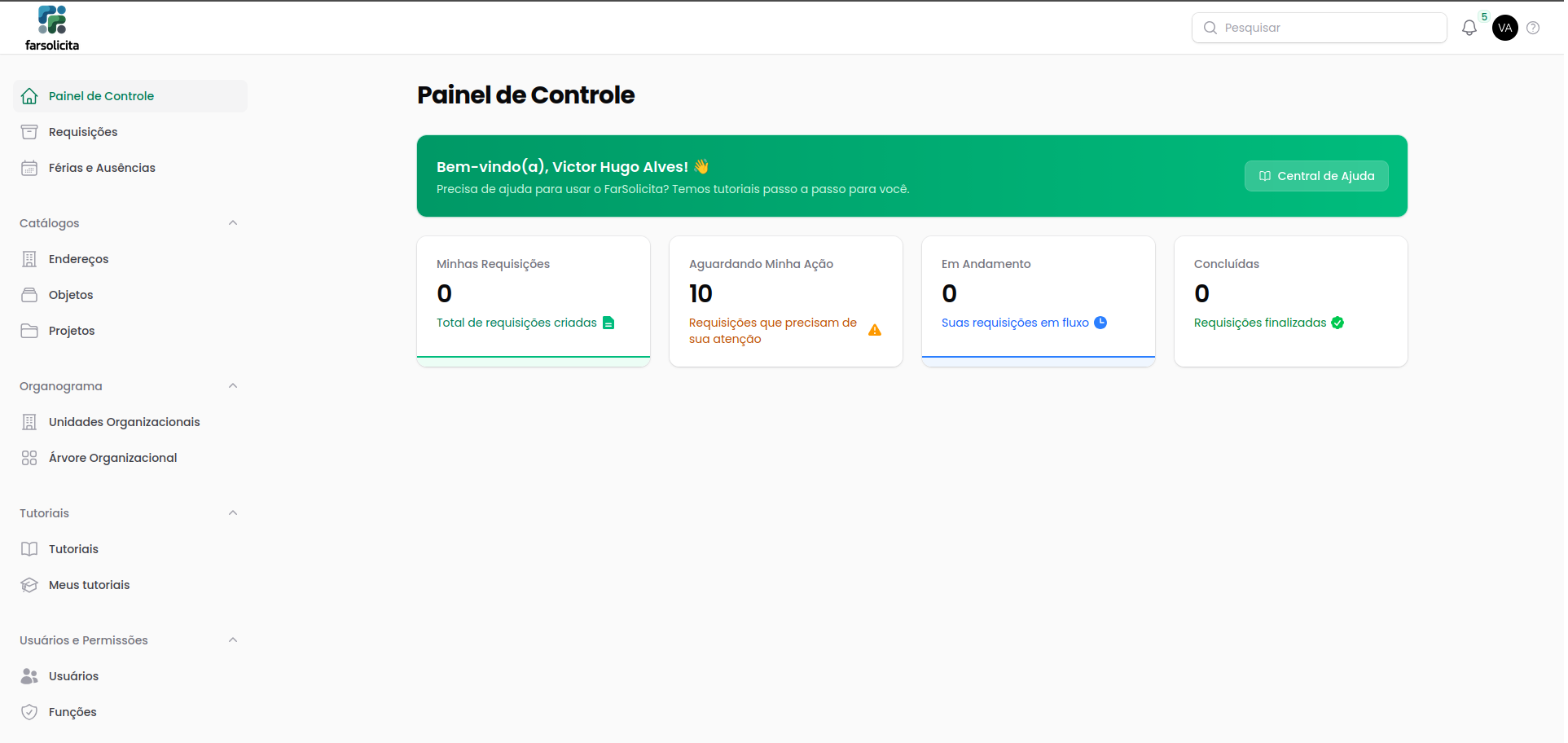Viewport: 1568px width, 743px height.
Task: Open Funções under permissions
Action: pyautogui.click(x=130, y=712)
